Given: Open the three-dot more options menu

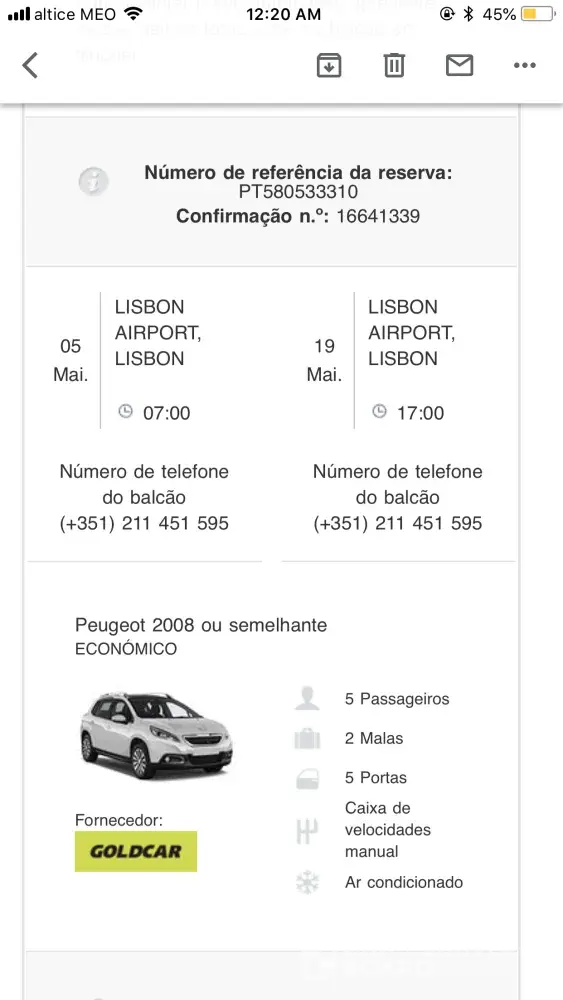Looking at the screenshot, I should (x=525, y=65).
